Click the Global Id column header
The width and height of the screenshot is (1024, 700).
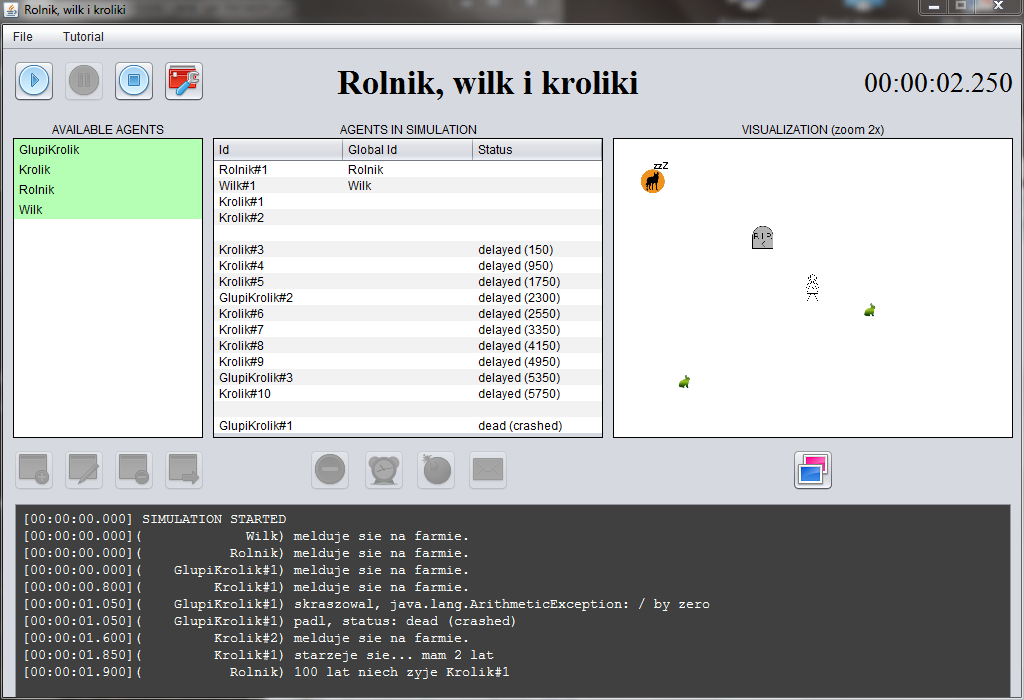click(407, 150)
